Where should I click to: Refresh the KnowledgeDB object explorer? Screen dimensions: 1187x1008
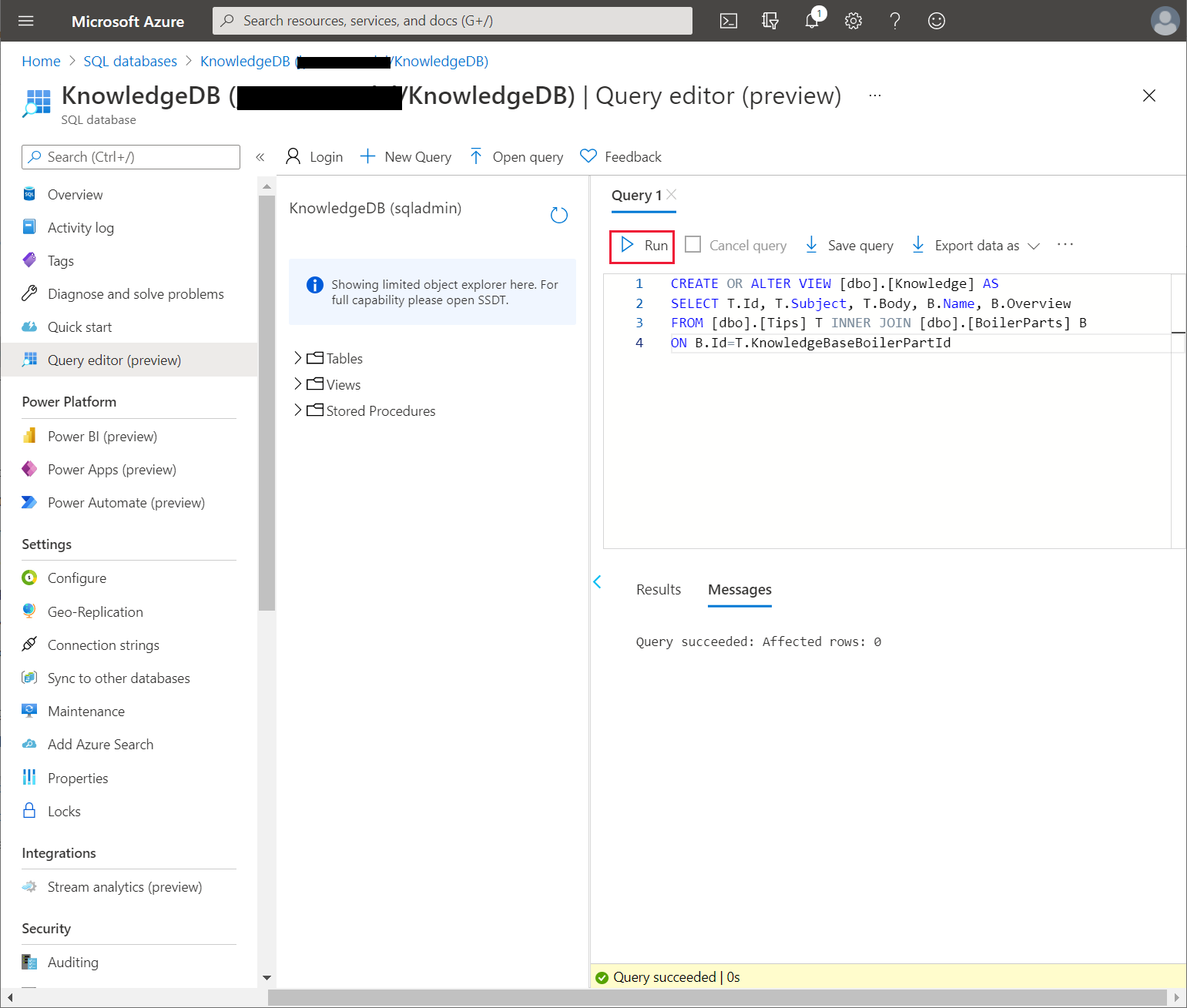(559, 216)
